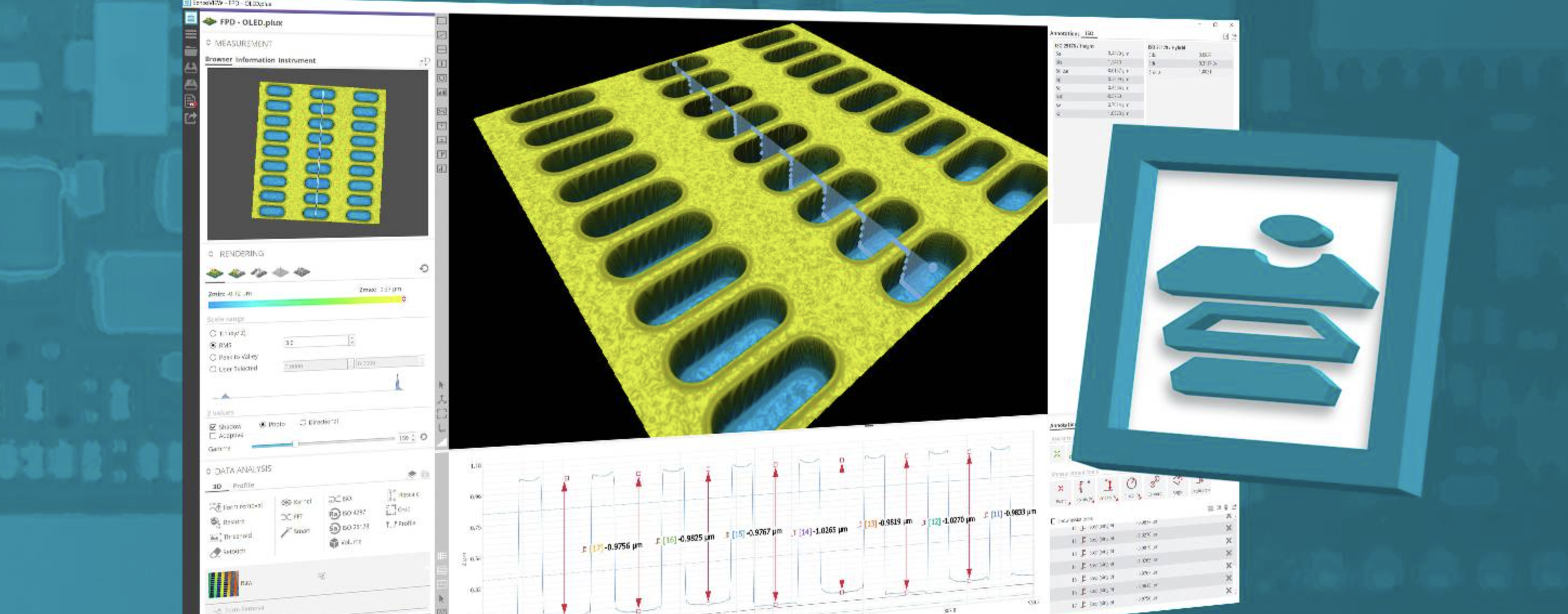Click the export share-arrow icon in left sidebar
This screenshot has width=1568, height=614.
191,118
